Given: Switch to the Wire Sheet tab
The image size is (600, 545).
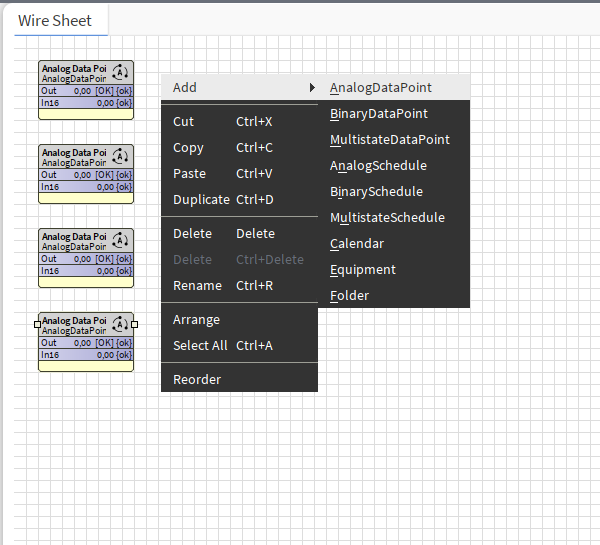Looking at the screenshot, I should tap(55, 20).
